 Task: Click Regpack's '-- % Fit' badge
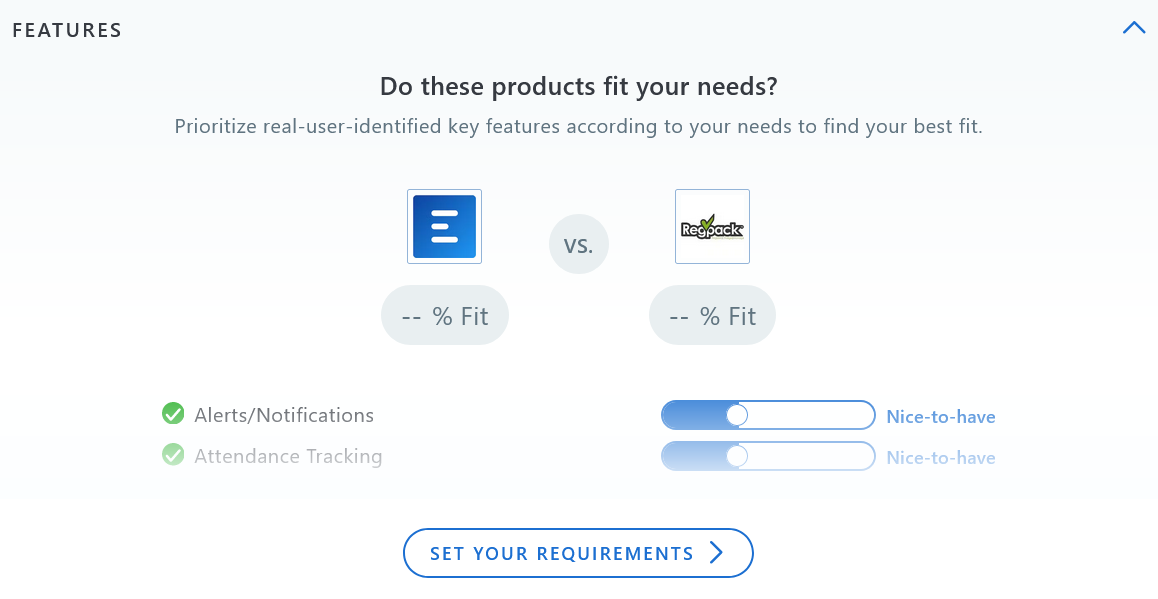tap(712, 316)
